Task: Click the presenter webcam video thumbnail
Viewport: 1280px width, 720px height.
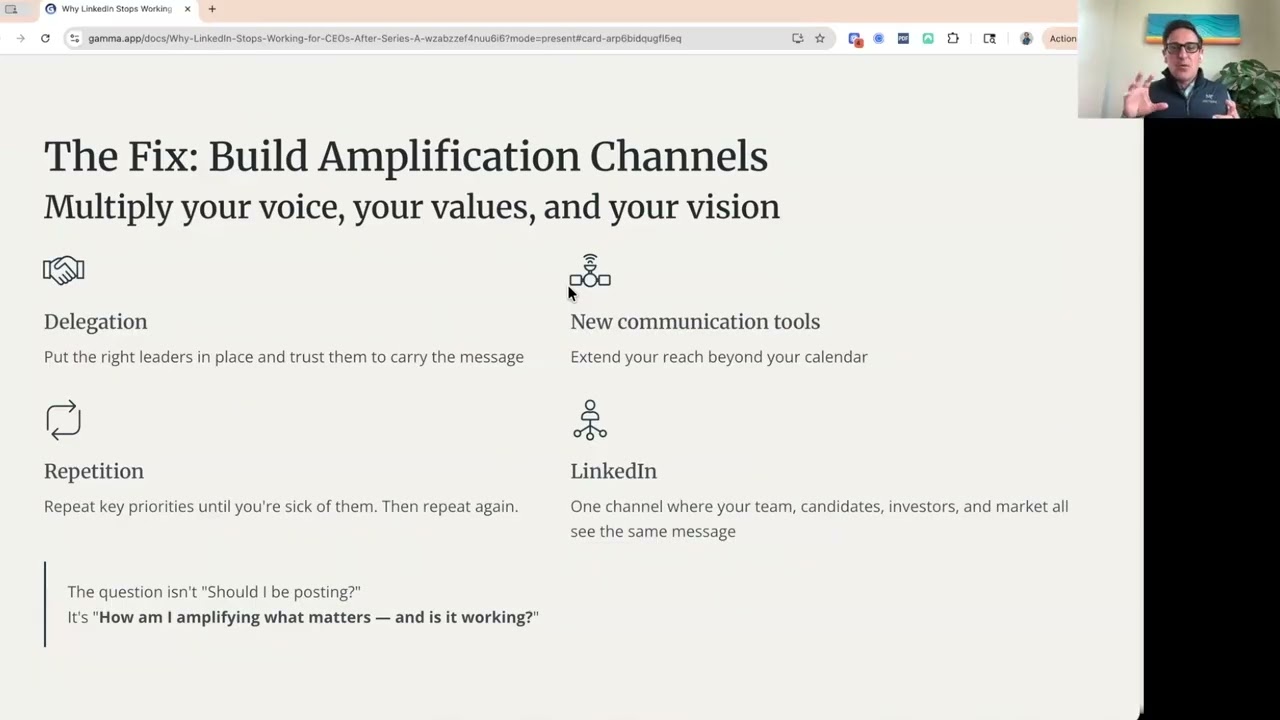Action: point(1179,59)
